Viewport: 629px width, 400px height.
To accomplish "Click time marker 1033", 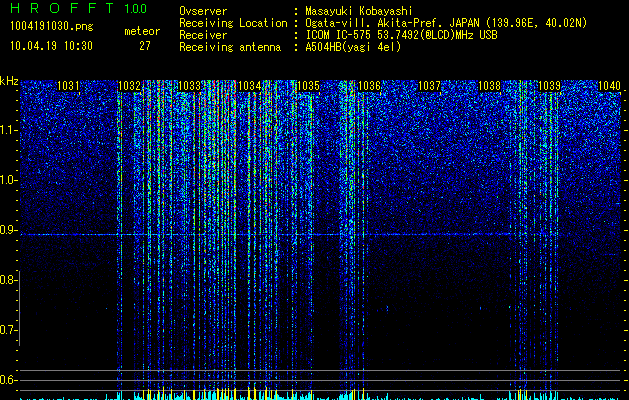I will point(189,85).
